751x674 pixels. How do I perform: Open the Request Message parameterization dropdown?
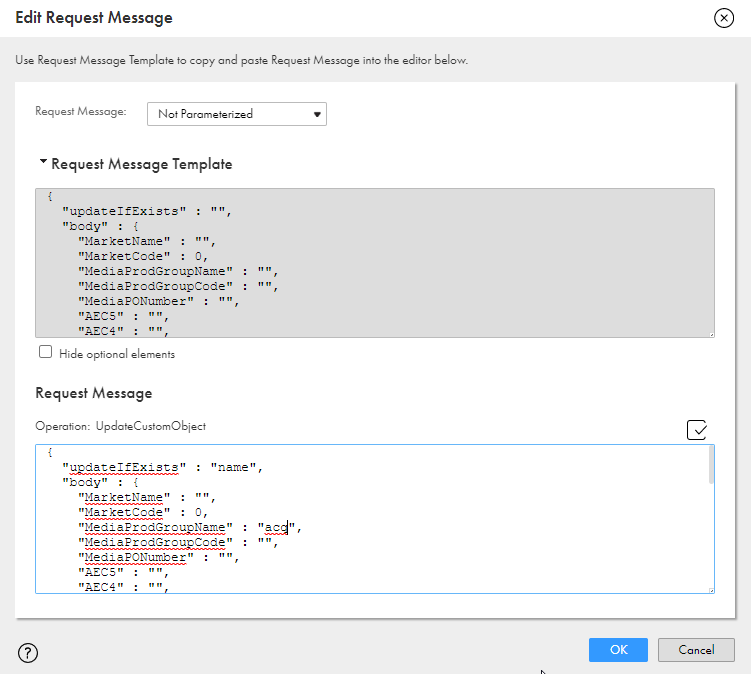(237, 114)
